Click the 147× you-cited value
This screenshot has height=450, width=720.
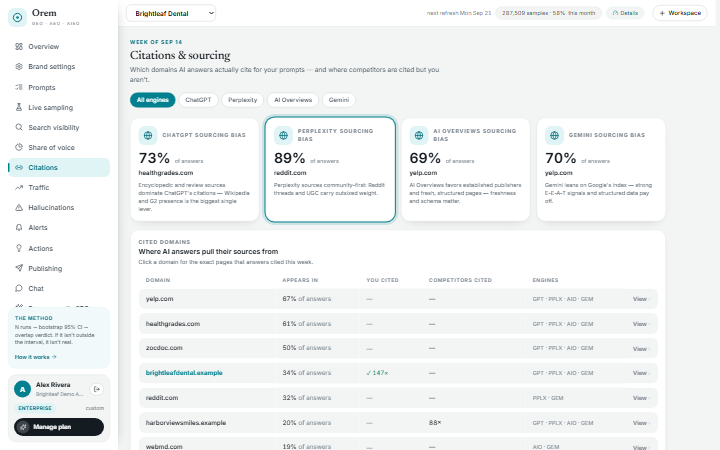pyautogui.click(x=377, y=373)
